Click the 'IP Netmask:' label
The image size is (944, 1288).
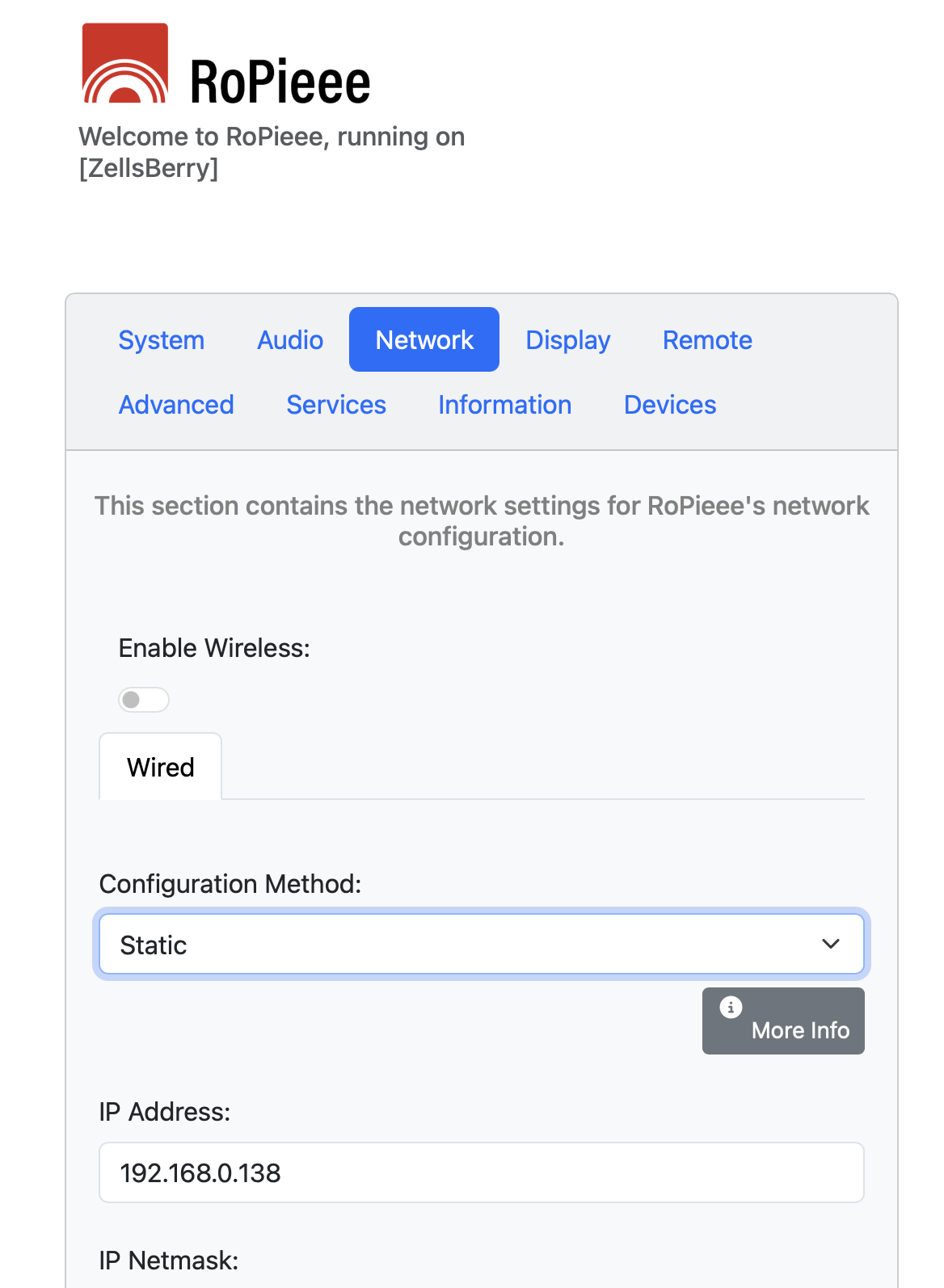(x=169, y=1261)
